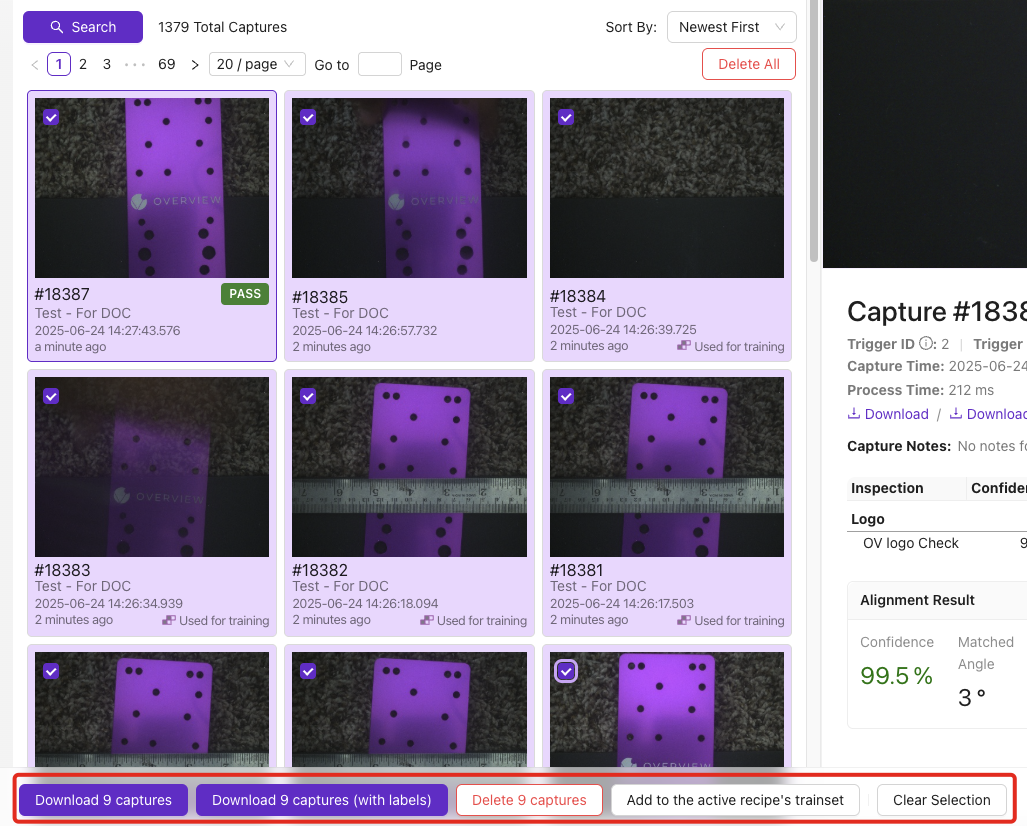
Task: Go to page 69 in pagination
Action: tap(167, 64)
